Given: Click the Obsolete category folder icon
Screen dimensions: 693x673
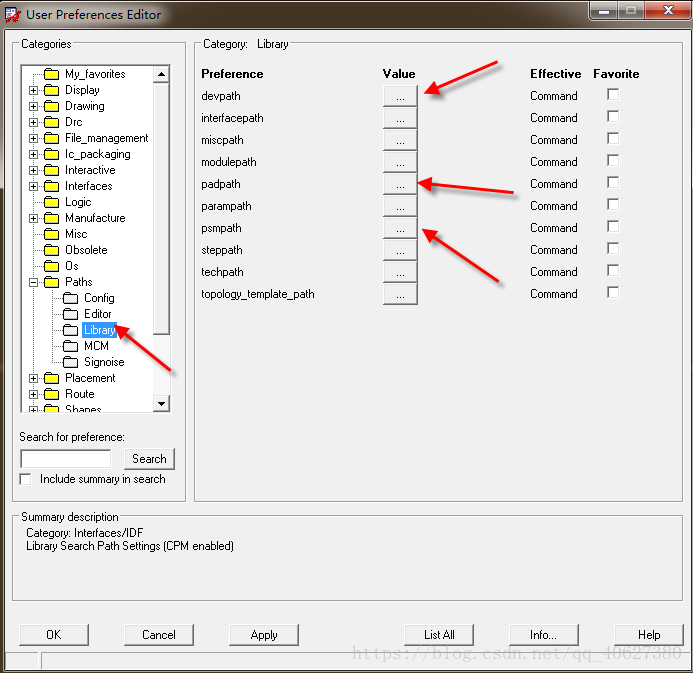Looking at the screenshot, I should (x=53, y=250).
